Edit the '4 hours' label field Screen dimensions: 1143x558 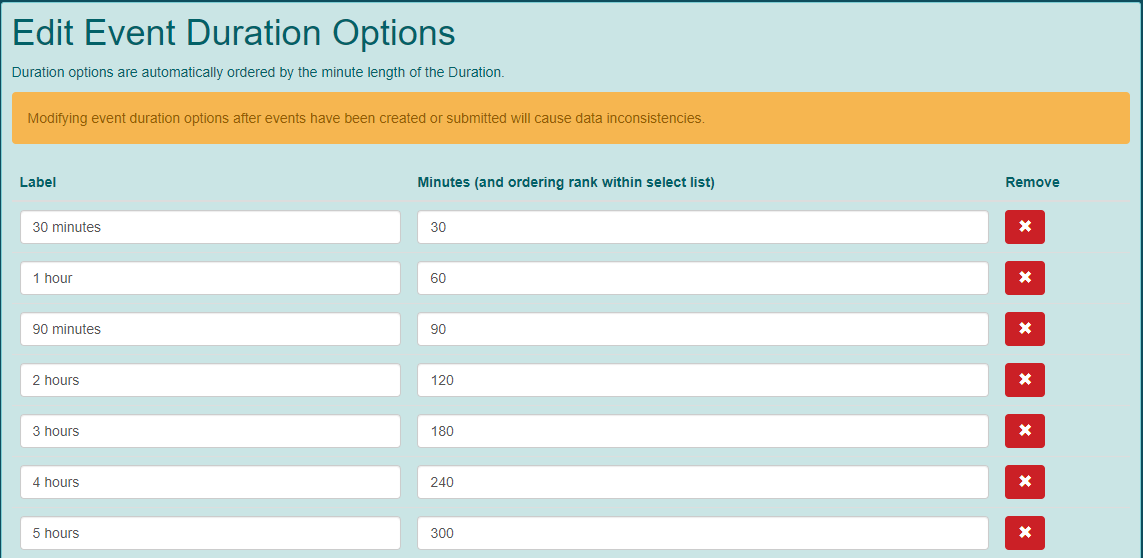click(210, 482)
